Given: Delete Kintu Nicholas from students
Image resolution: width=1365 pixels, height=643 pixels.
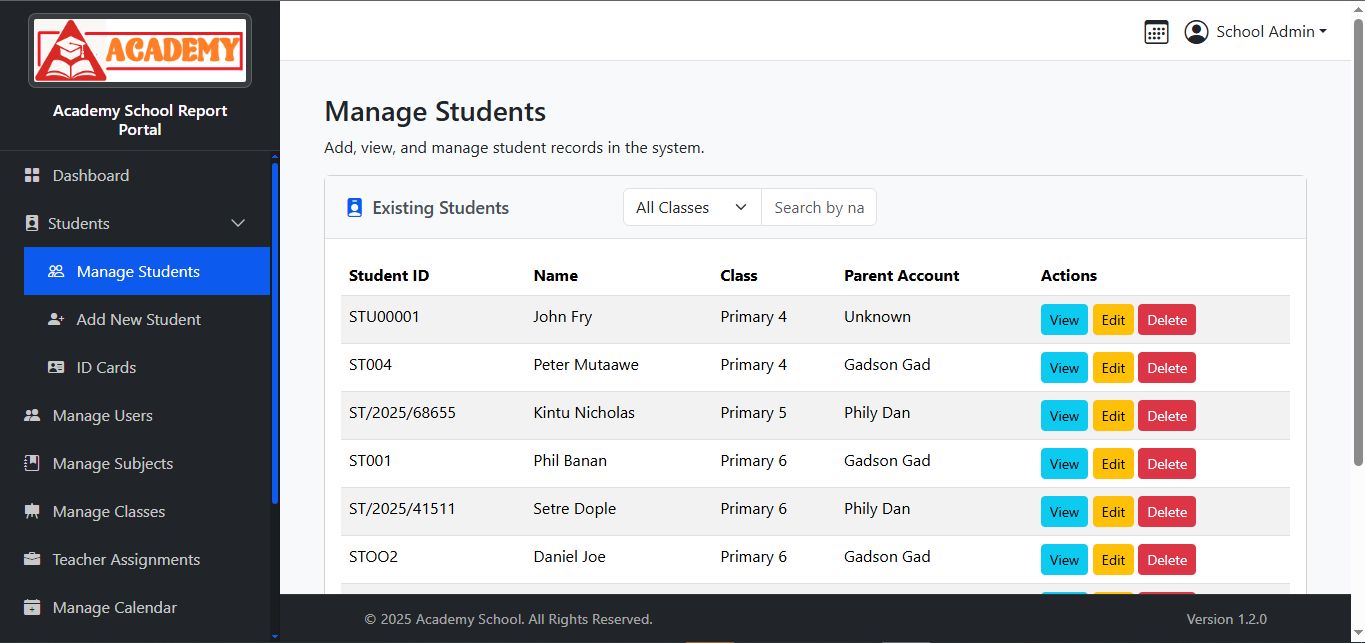Looking at the screenshot, I should coord(1166,416).
